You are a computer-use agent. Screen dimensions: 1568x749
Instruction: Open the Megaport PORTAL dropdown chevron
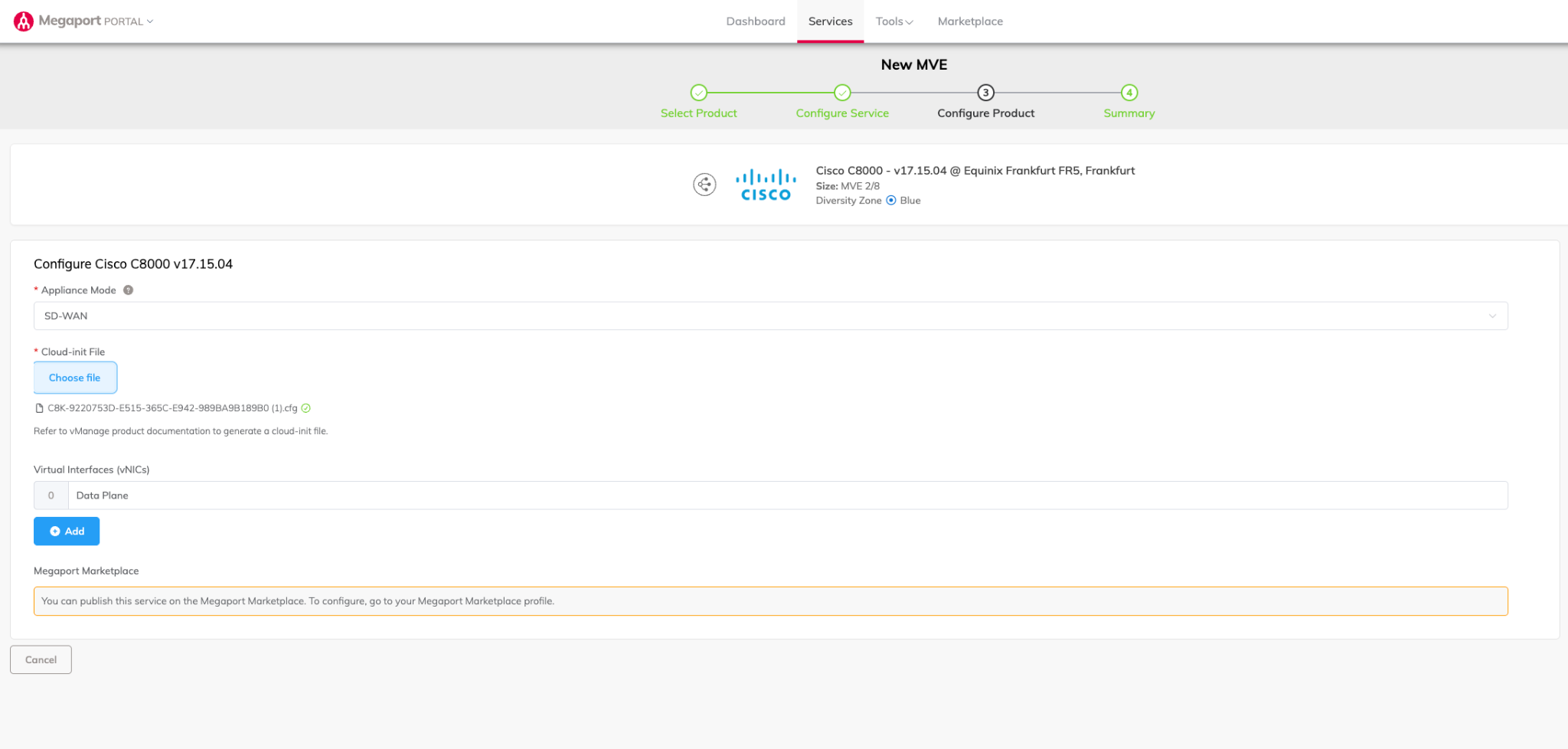[x=150, y=21]
